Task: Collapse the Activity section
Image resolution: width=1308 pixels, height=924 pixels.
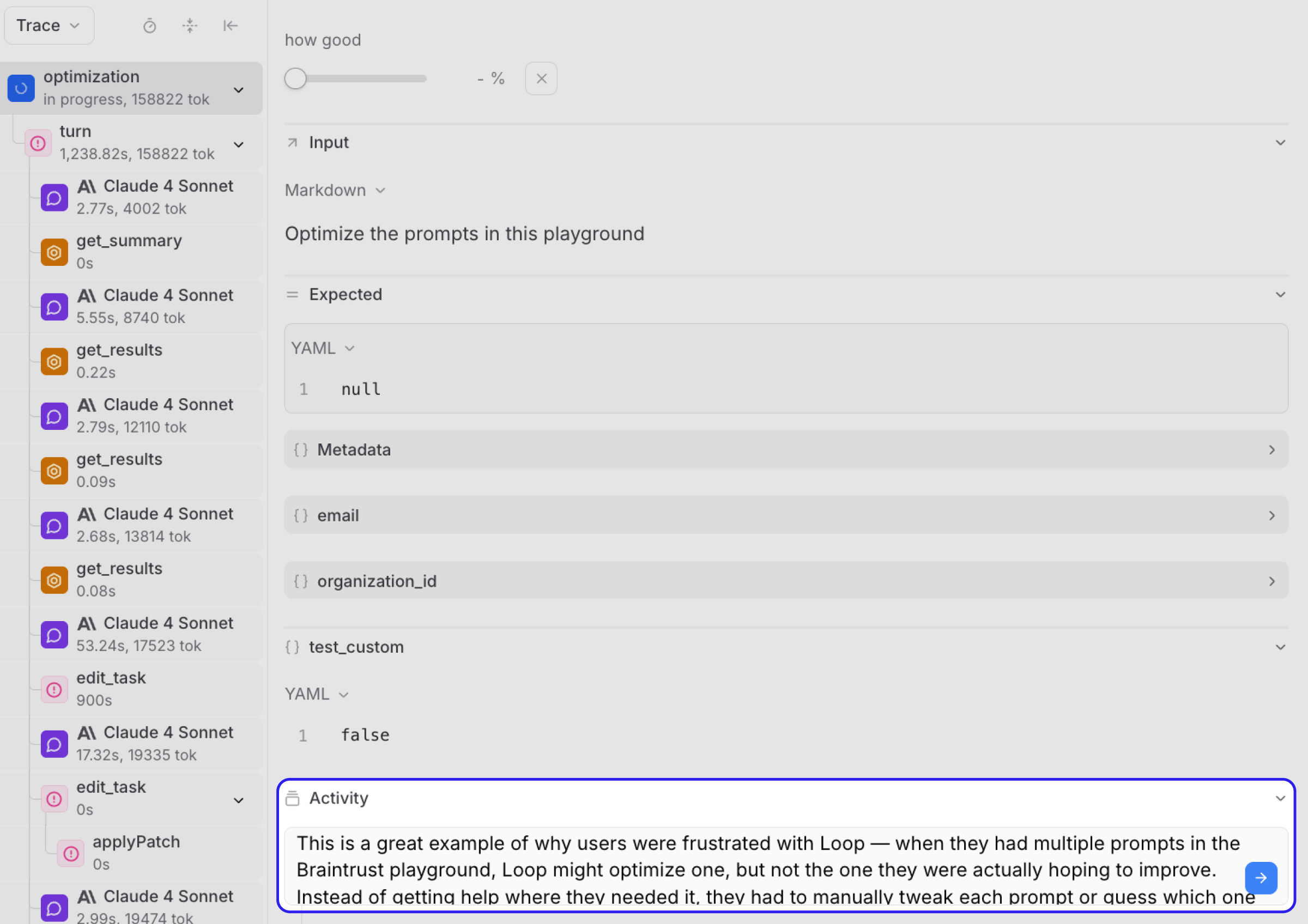Action: [1280, 798]
